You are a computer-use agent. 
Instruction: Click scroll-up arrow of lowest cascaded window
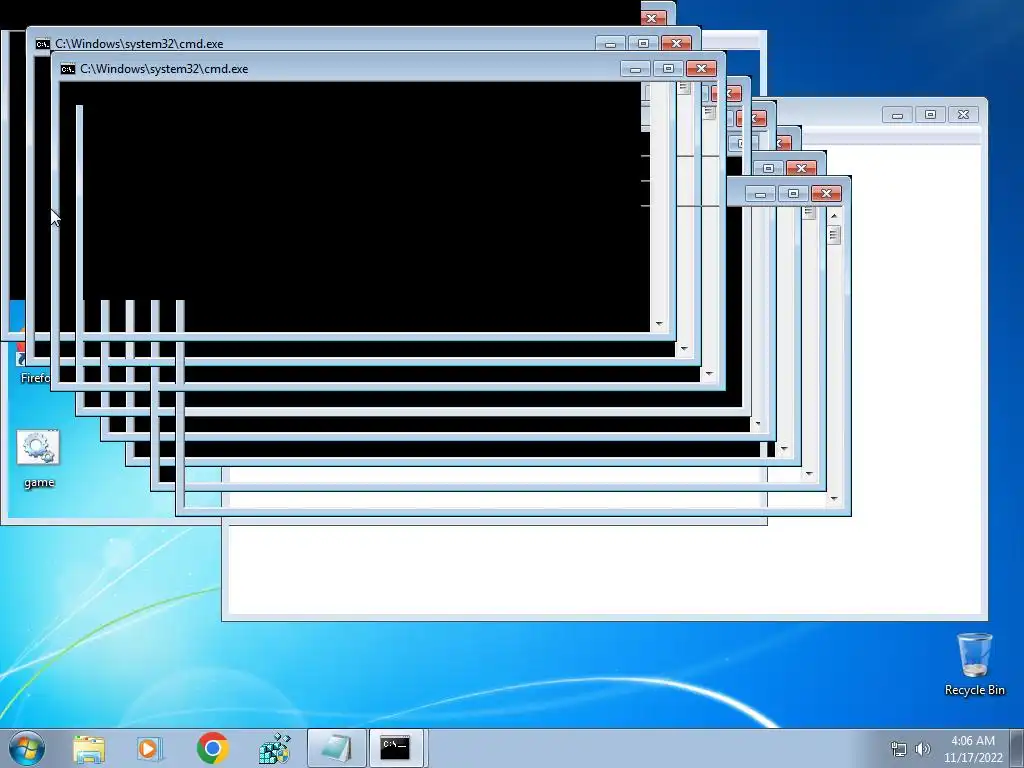pyautogui.click(x=834, y=216)
